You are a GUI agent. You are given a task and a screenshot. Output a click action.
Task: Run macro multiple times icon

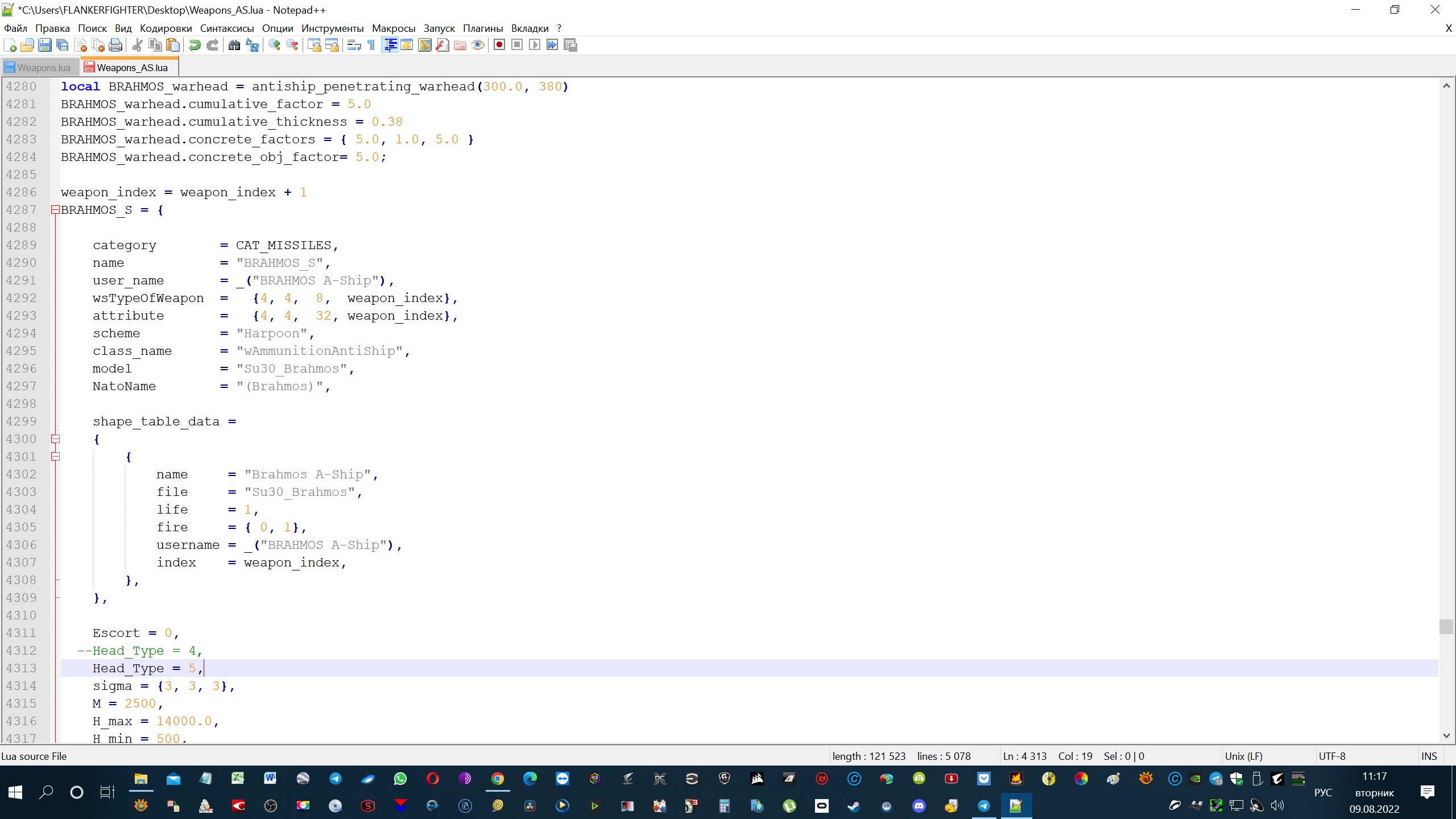[552, 45]
